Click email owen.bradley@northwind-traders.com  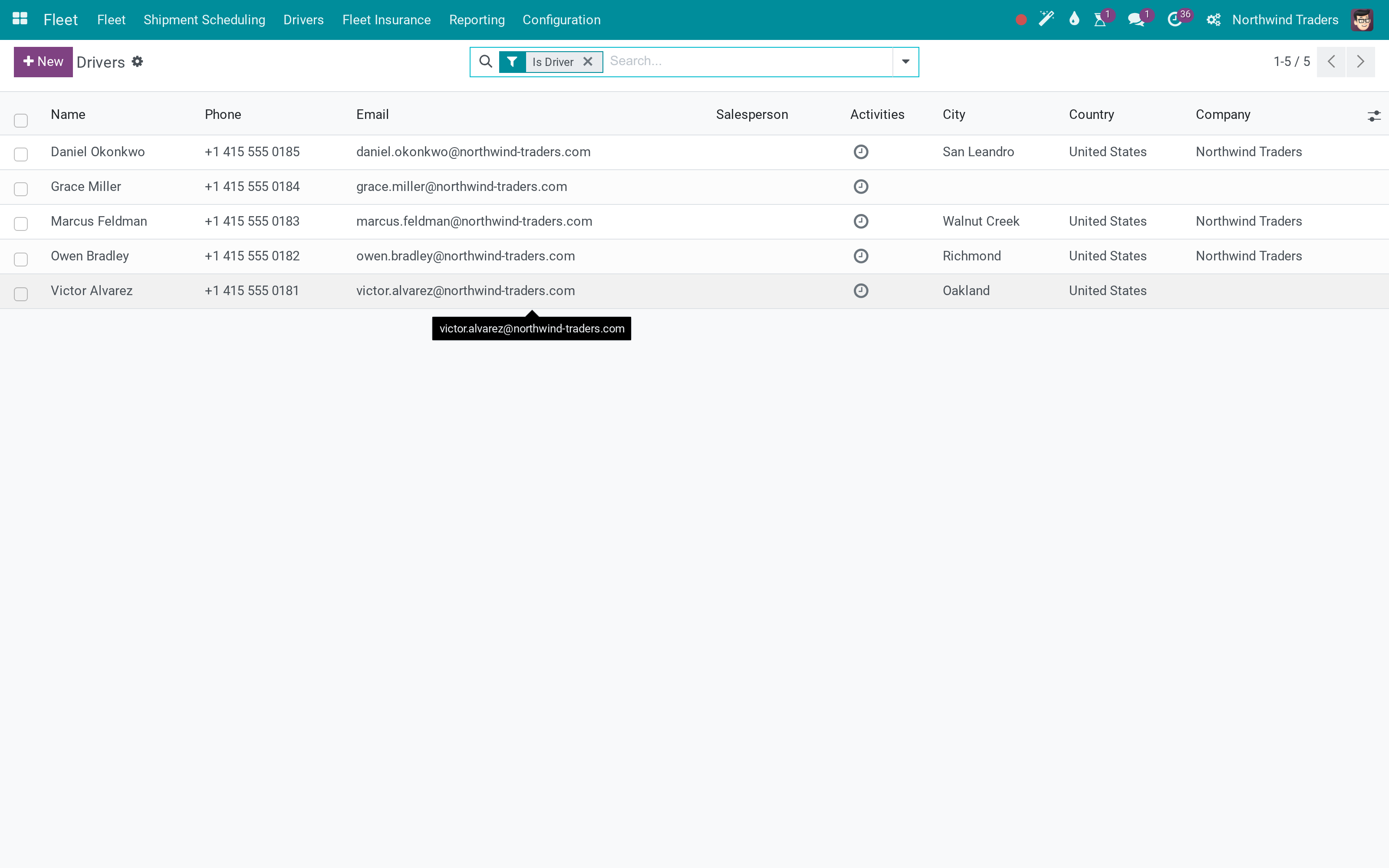465,256
